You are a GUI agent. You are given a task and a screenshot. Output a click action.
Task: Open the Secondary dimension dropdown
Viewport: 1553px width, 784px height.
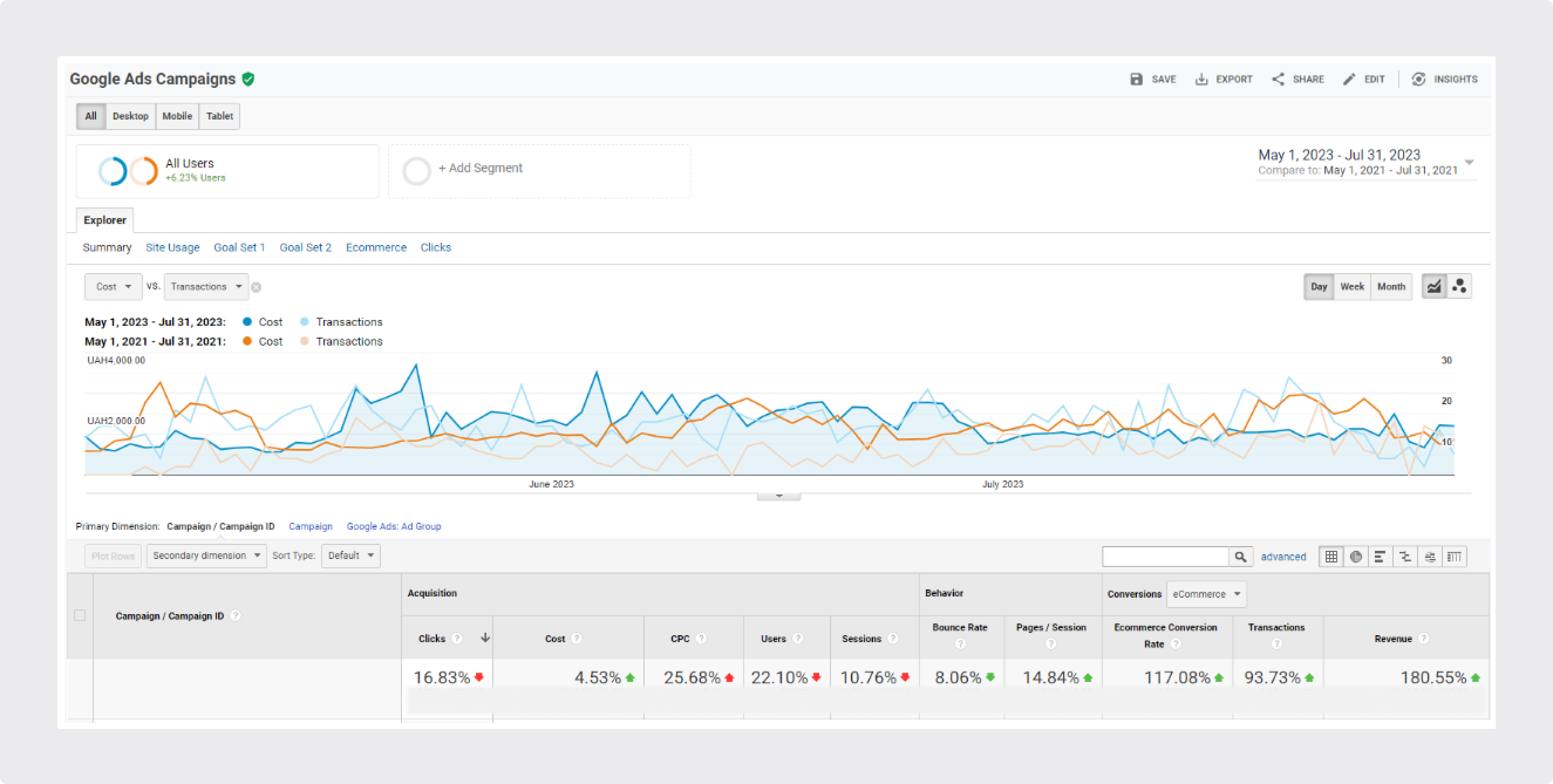206,555
